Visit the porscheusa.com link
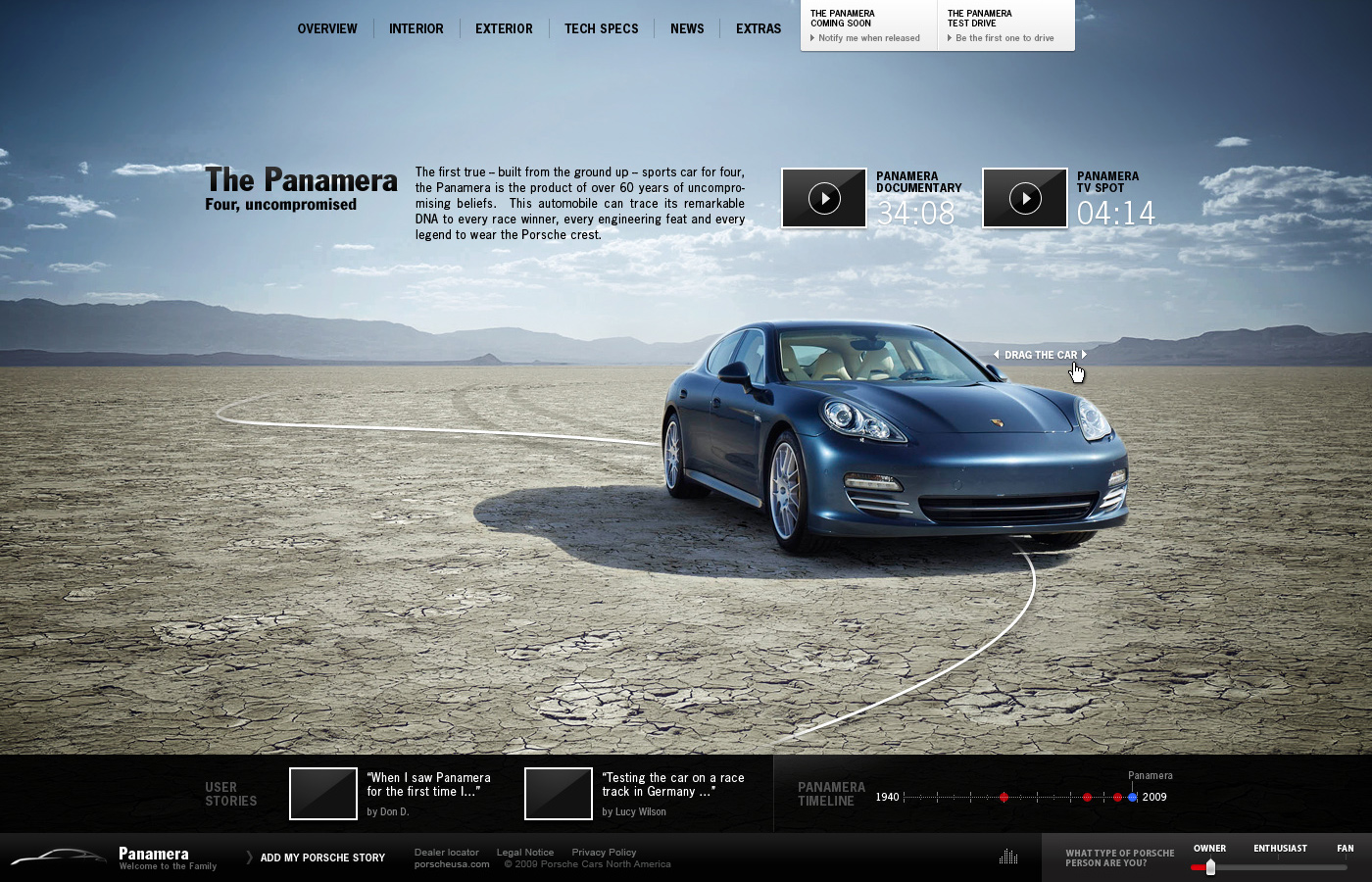The width and height of the screenshot is (1372, 882). [452, 864]
